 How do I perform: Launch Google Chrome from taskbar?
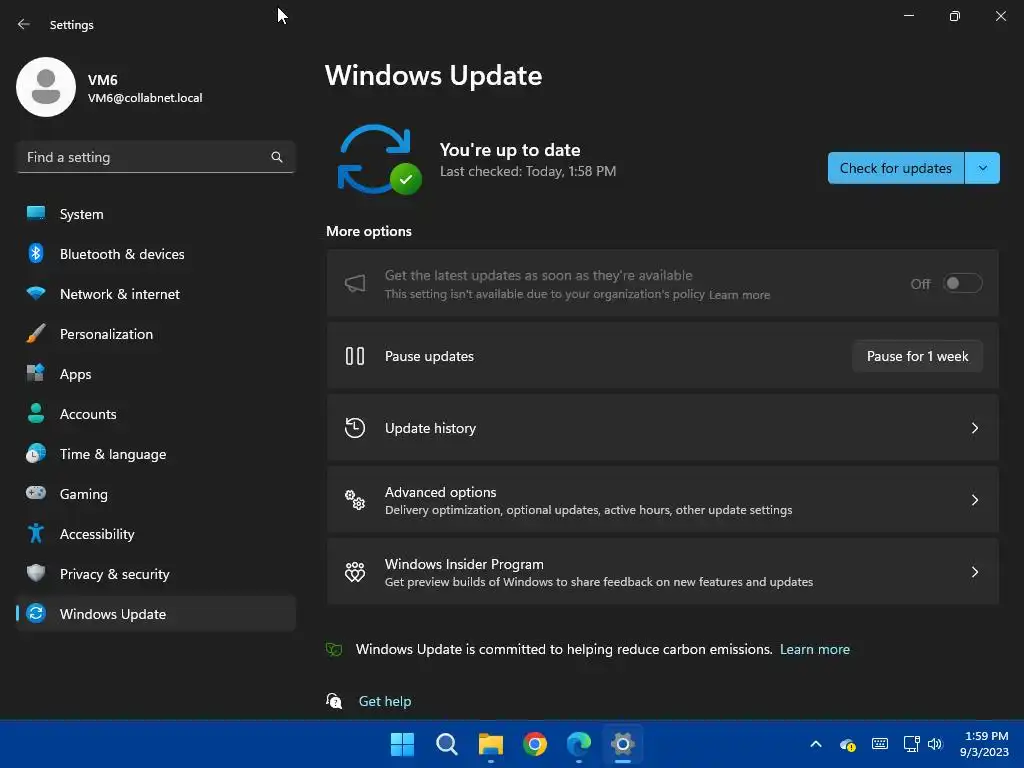[x=535, y=744]
